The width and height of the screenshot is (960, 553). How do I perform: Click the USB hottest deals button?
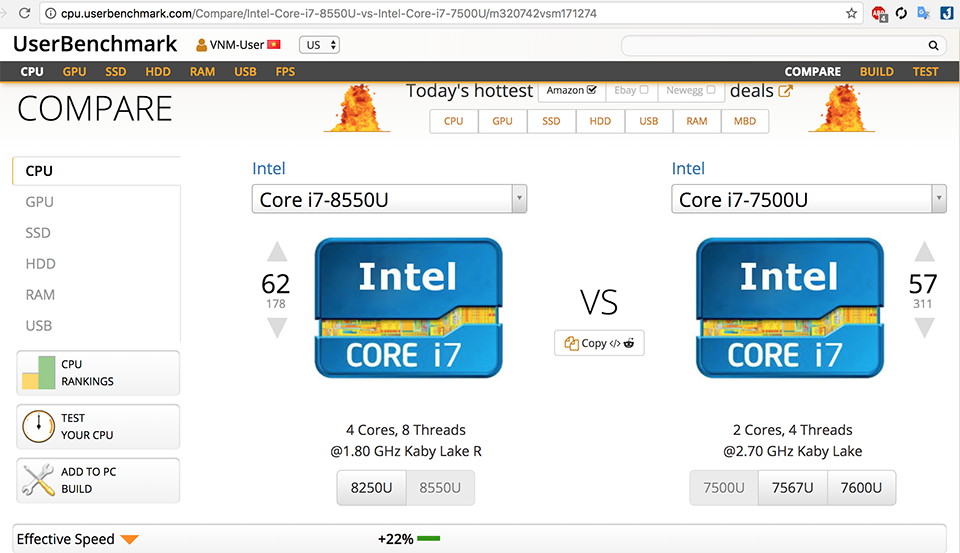[648, 121]
